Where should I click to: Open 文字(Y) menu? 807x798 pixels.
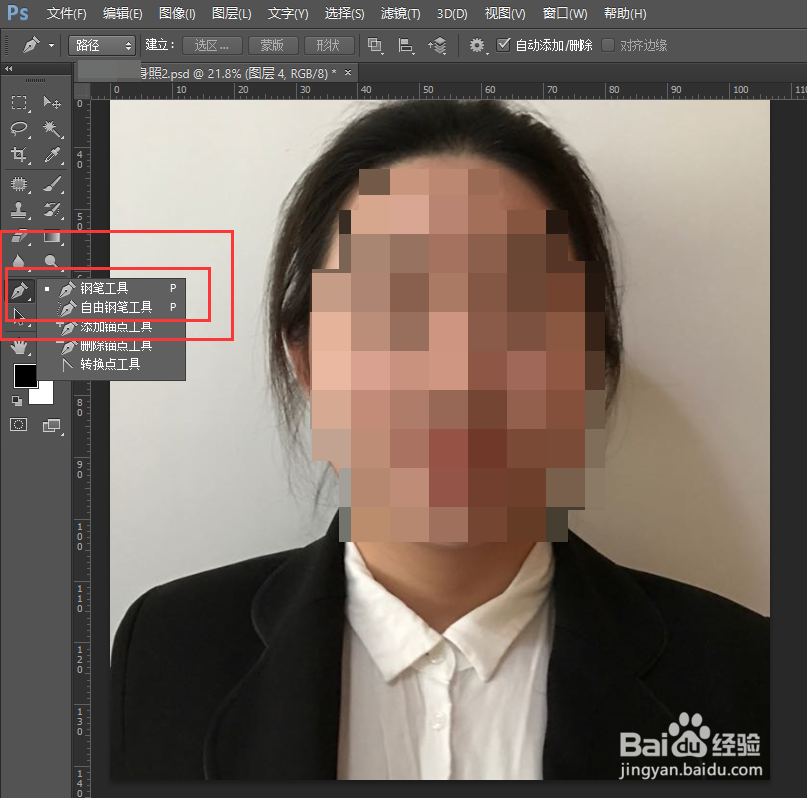[288, 13]
